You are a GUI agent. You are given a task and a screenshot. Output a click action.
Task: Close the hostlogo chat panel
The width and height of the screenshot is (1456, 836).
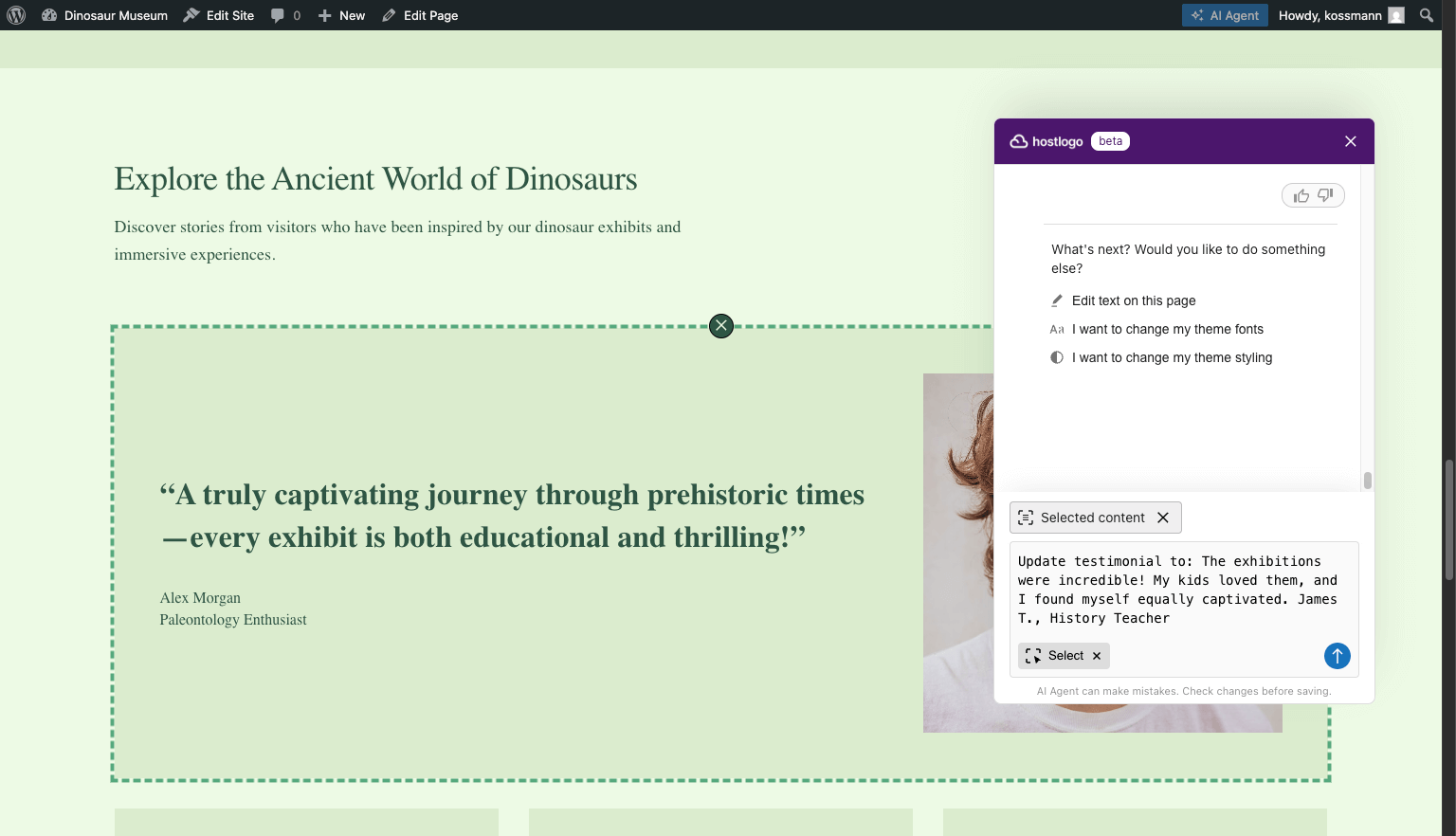[1351, 141]
